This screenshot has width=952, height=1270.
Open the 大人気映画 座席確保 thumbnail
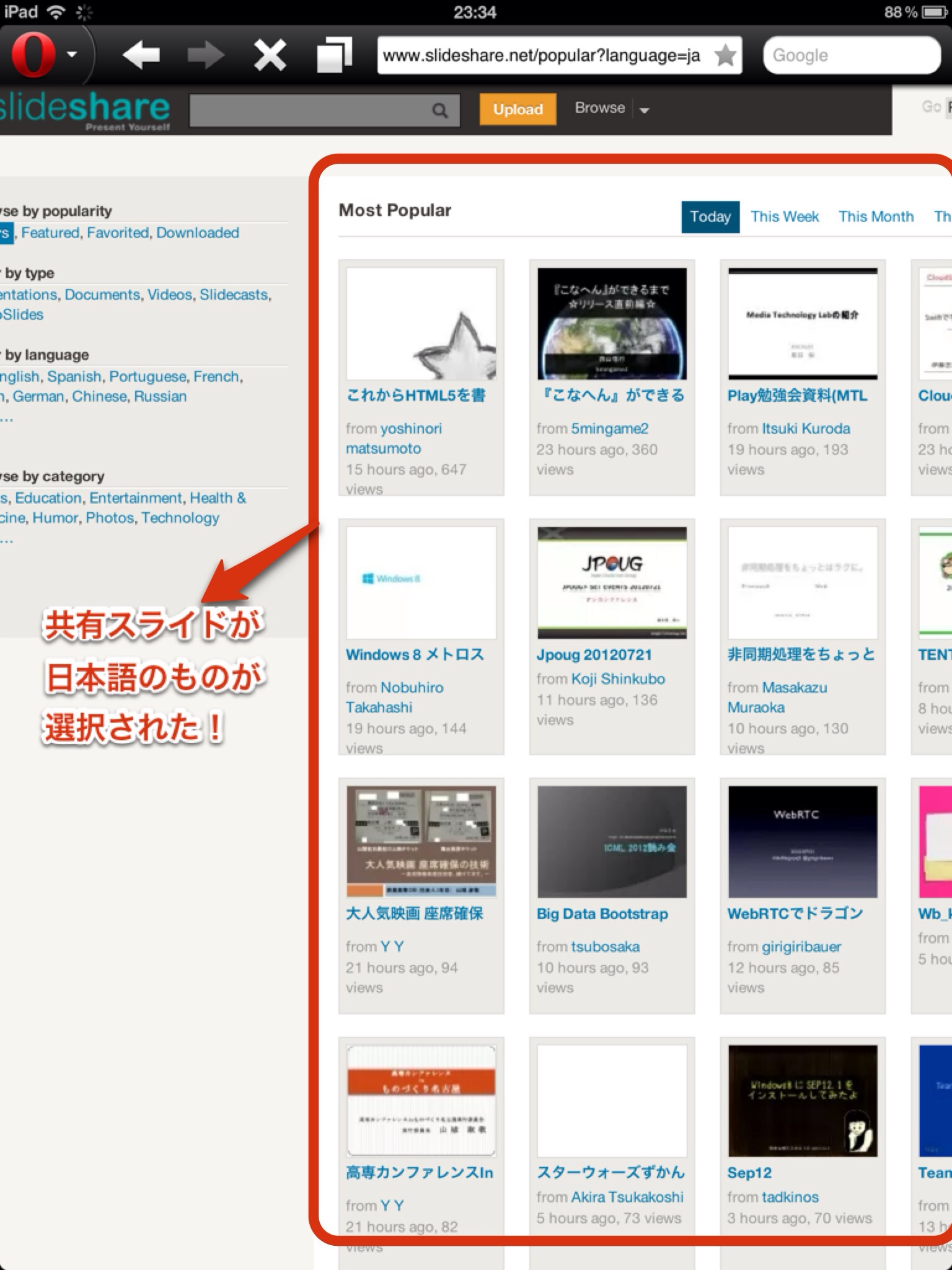(421, 842)
